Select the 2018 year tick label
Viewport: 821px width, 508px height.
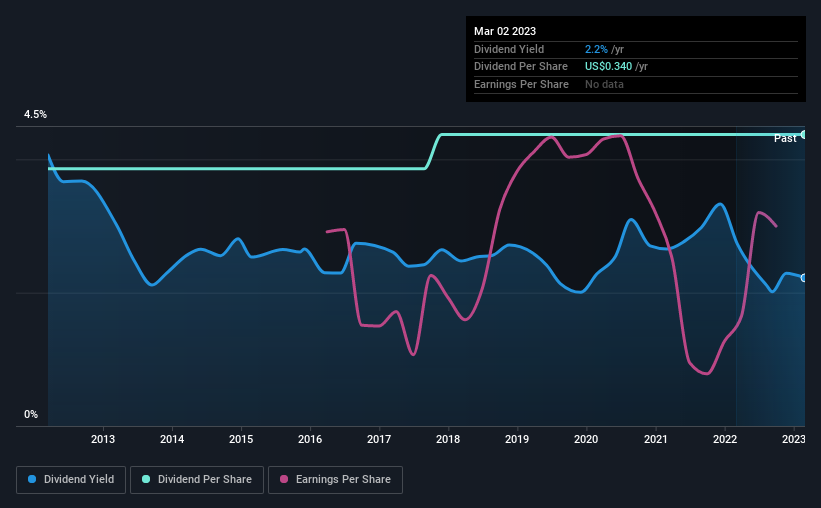click(448, 439)
